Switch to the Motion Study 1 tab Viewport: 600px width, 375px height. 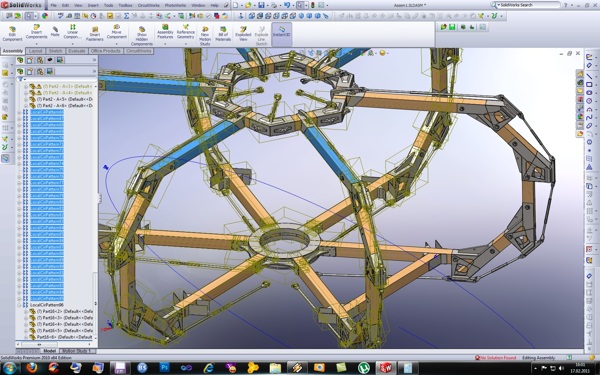pos(76,351)
